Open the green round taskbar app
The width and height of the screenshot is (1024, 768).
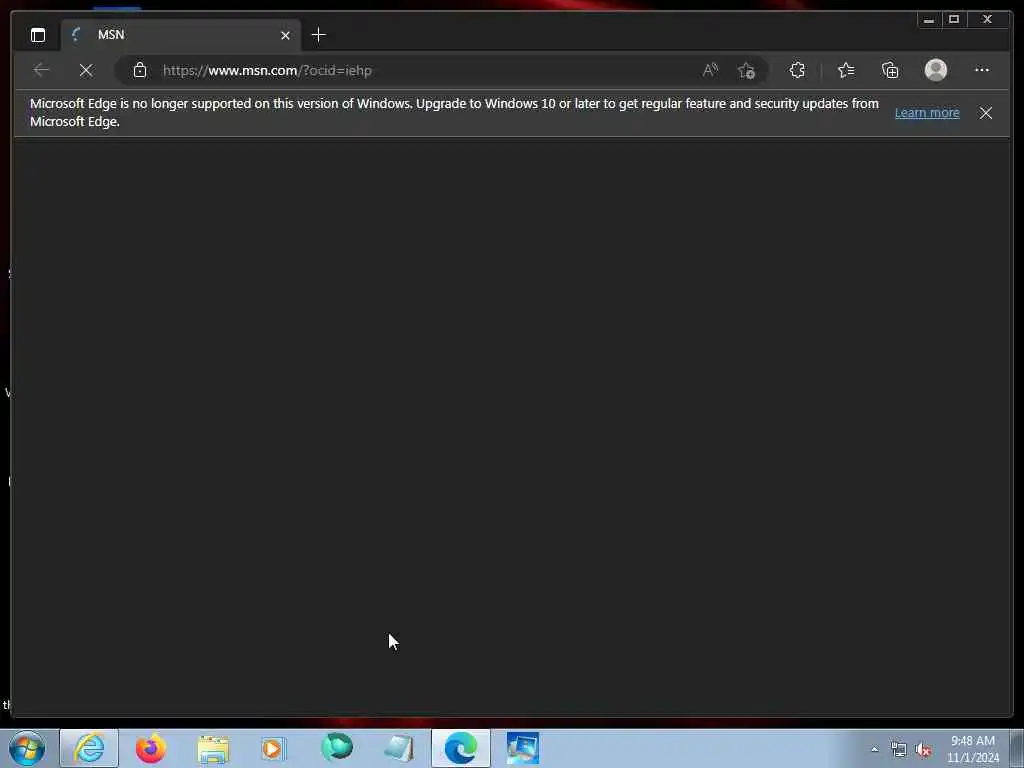337,748
